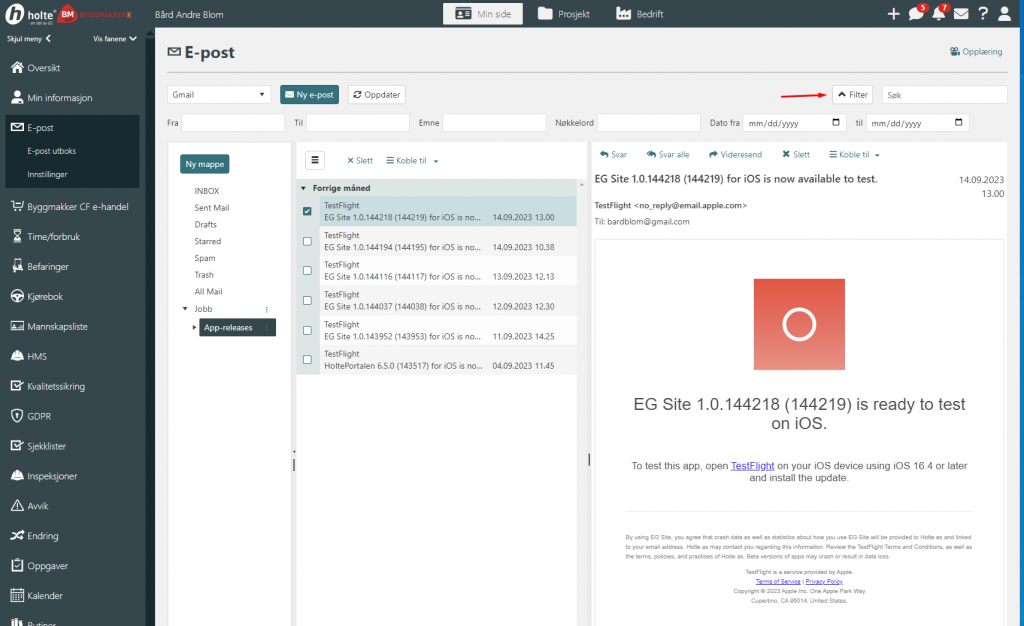Collapse the Jobb folder tree
Screen dimensions: 1024x626
[184, 309]
